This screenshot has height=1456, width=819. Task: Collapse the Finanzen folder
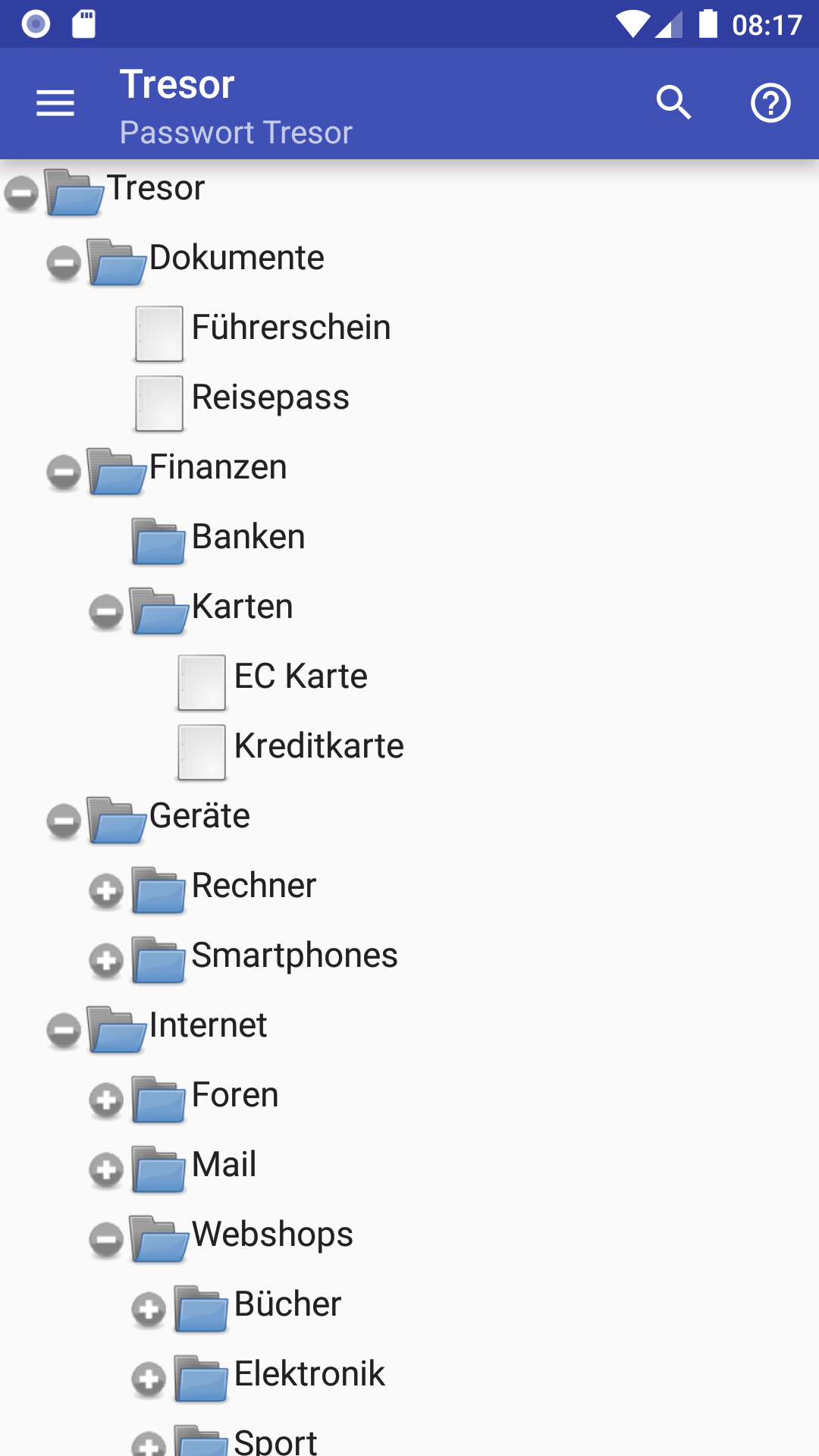click(x=64, y=472)
